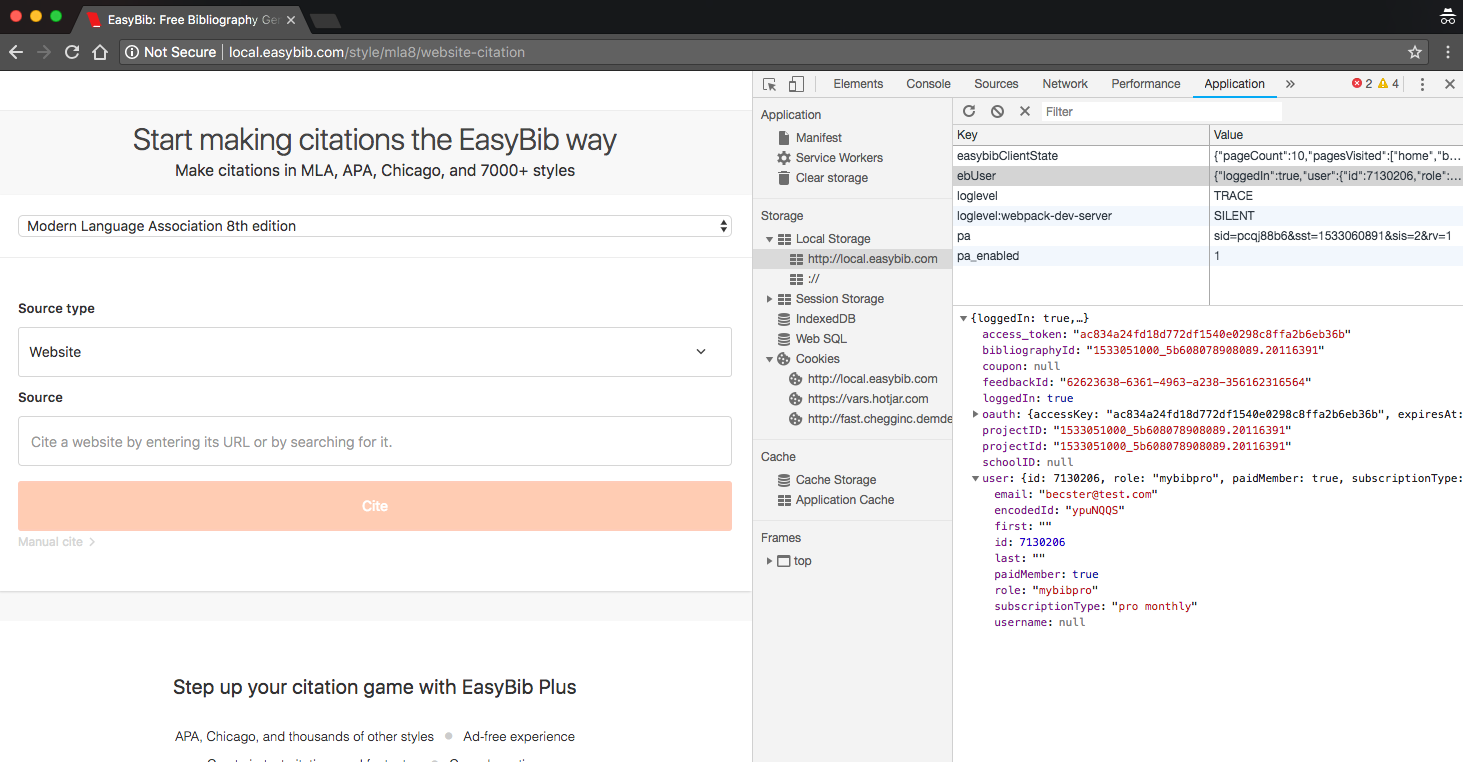
Task: Open Application Cache in the sidebar
Action: [845, 500]
